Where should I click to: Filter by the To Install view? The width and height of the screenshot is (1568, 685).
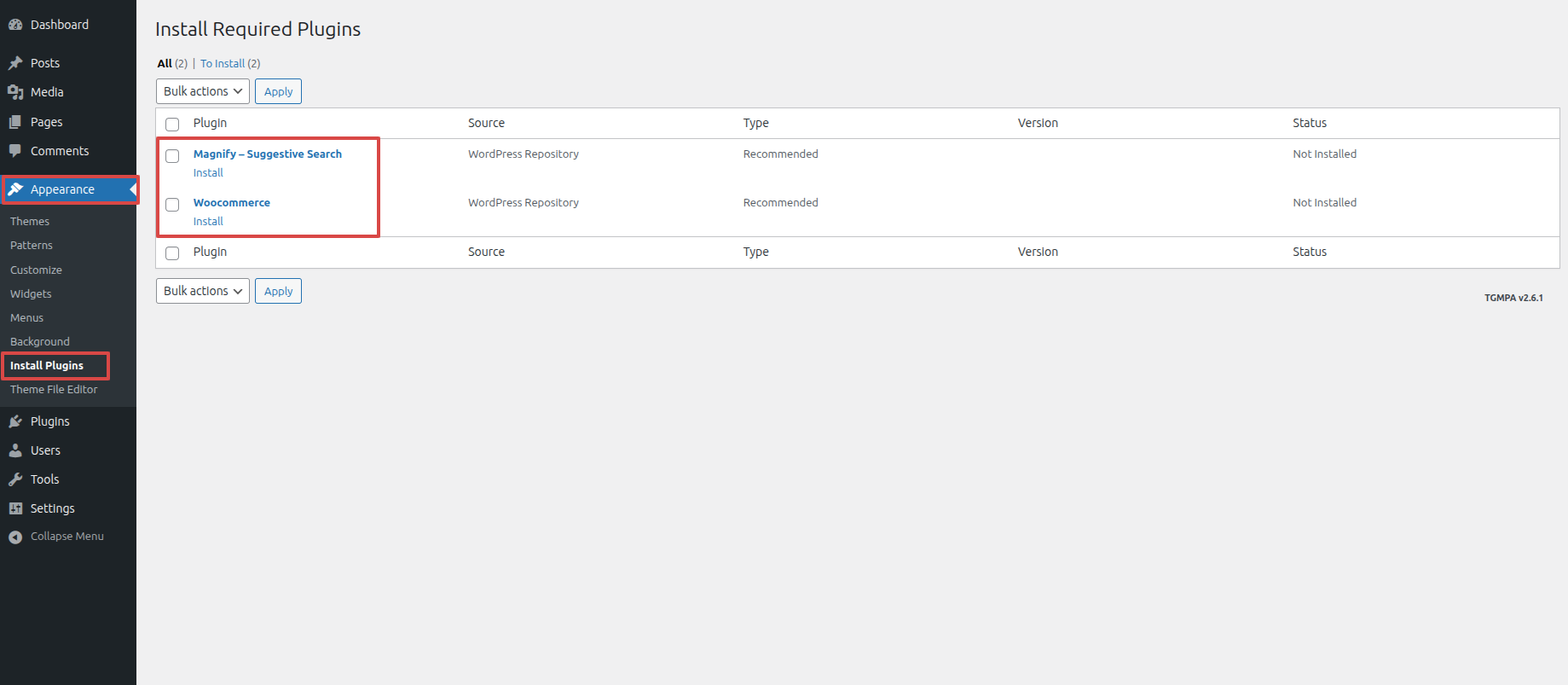coord(223,63)
